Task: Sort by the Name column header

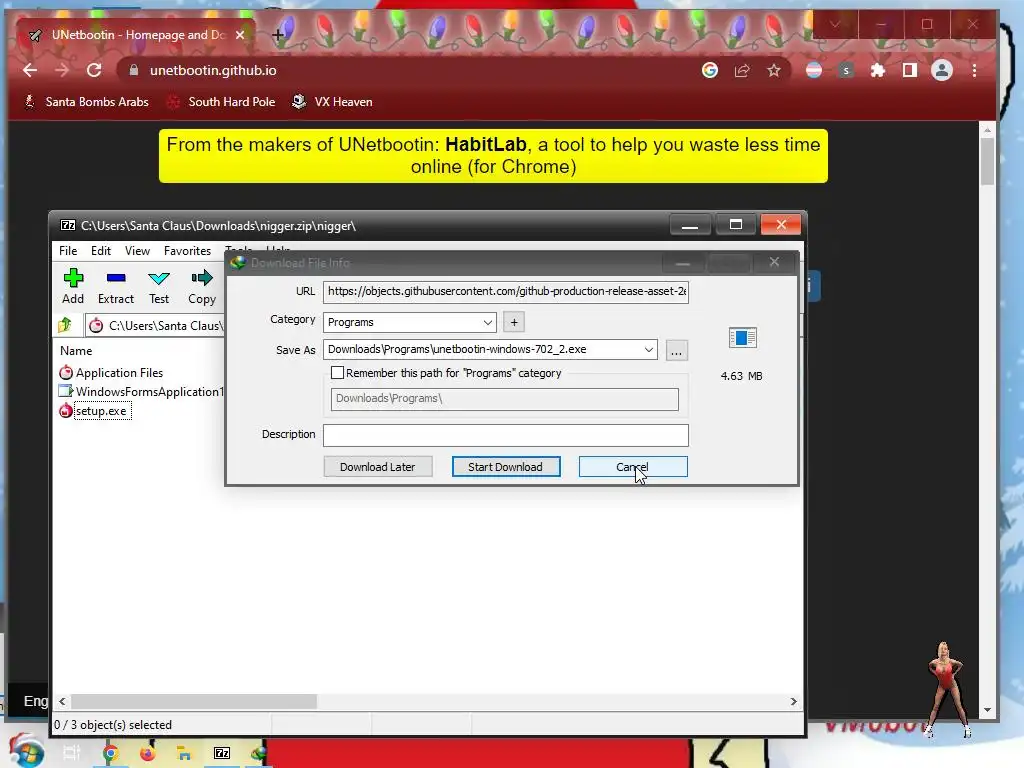Action: coord(76,351)
